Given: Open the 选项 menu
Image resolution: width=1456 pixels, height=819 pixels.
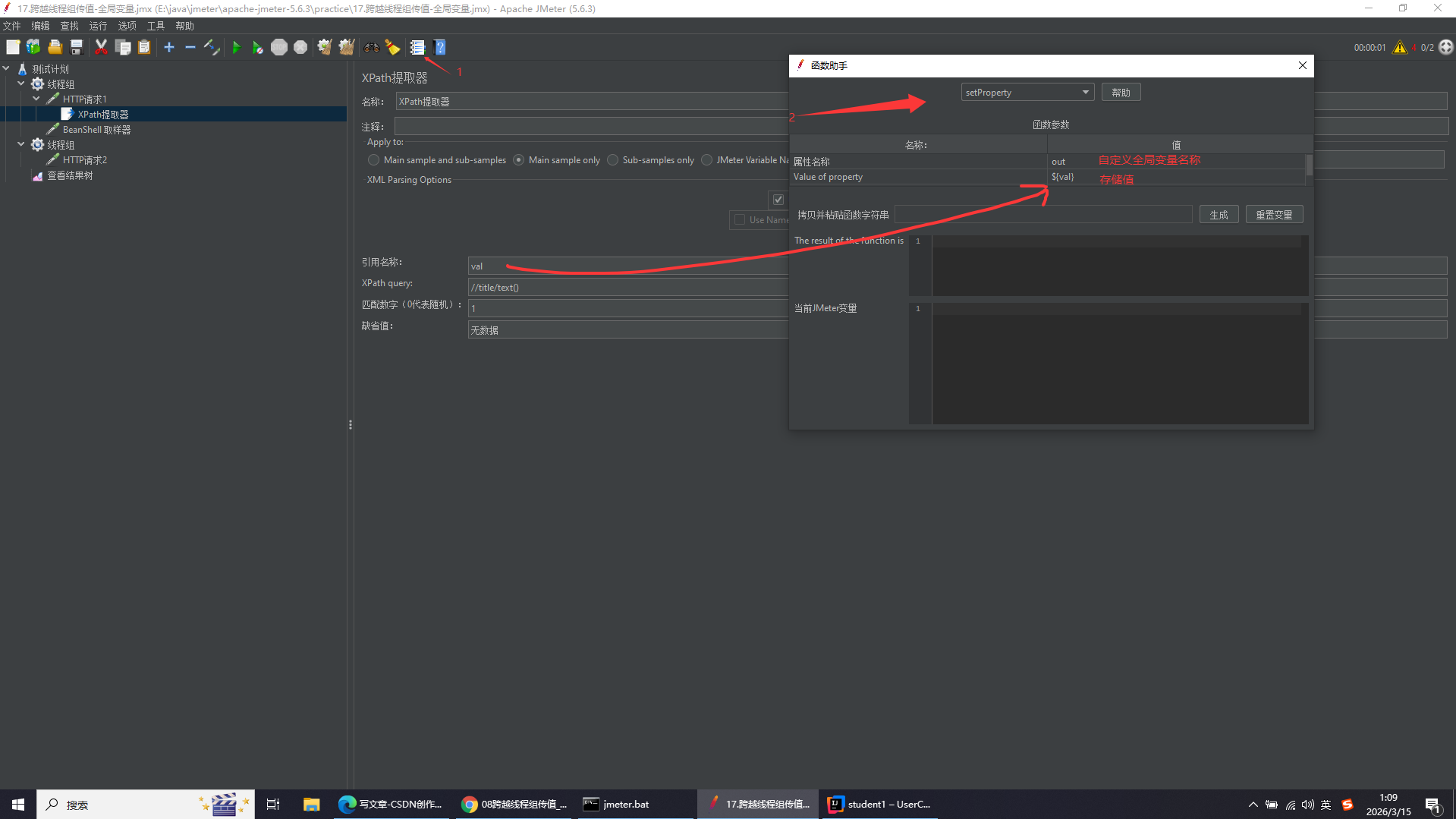Looking at the screenshot, I should [x=127, y=26].
